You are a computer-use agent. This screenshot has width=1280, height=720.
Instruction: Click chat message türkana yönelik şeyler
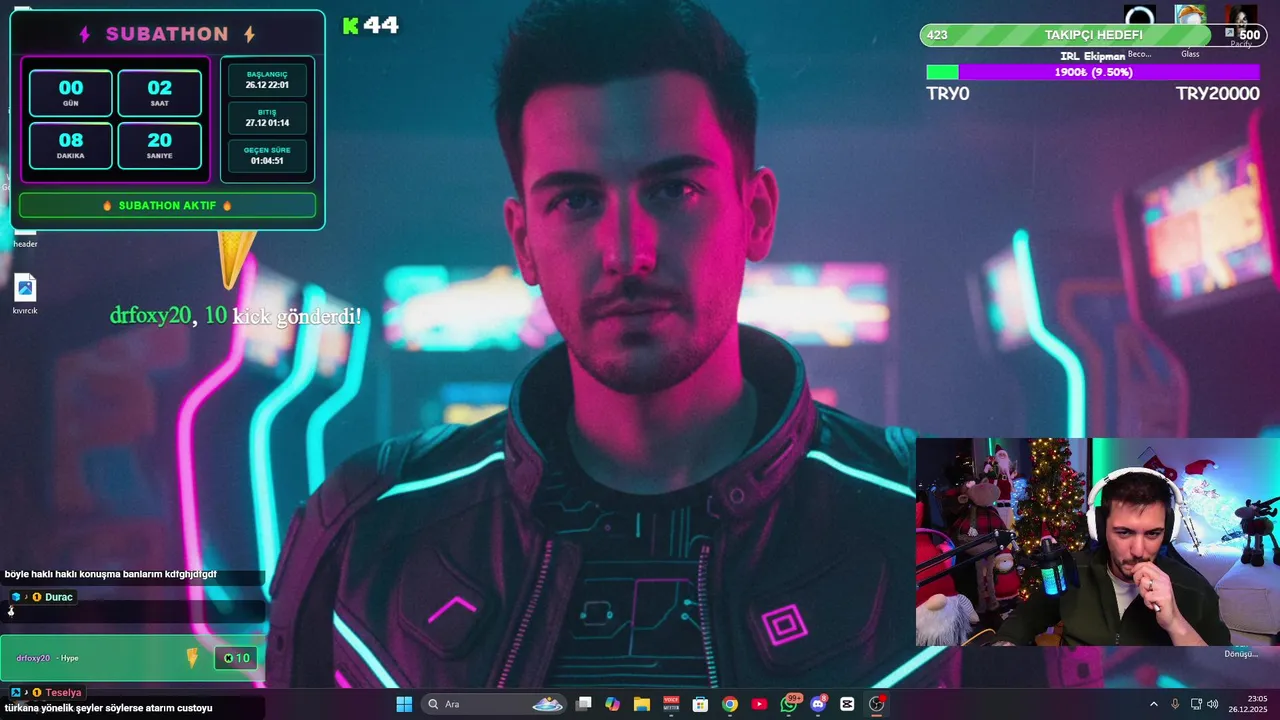(109, 708)
